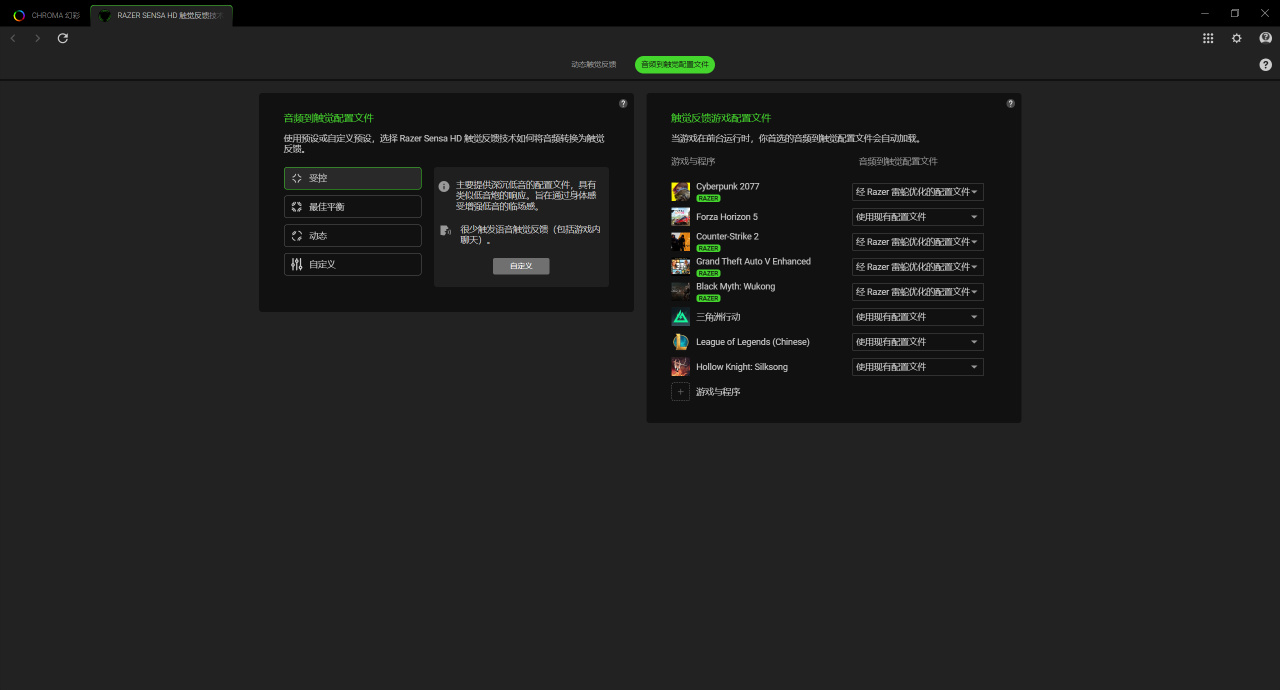1280x690 pixels.
Task: Open Grand Theft Auto V Enhanced profile dropdown
Action: (x=917, y=267)
